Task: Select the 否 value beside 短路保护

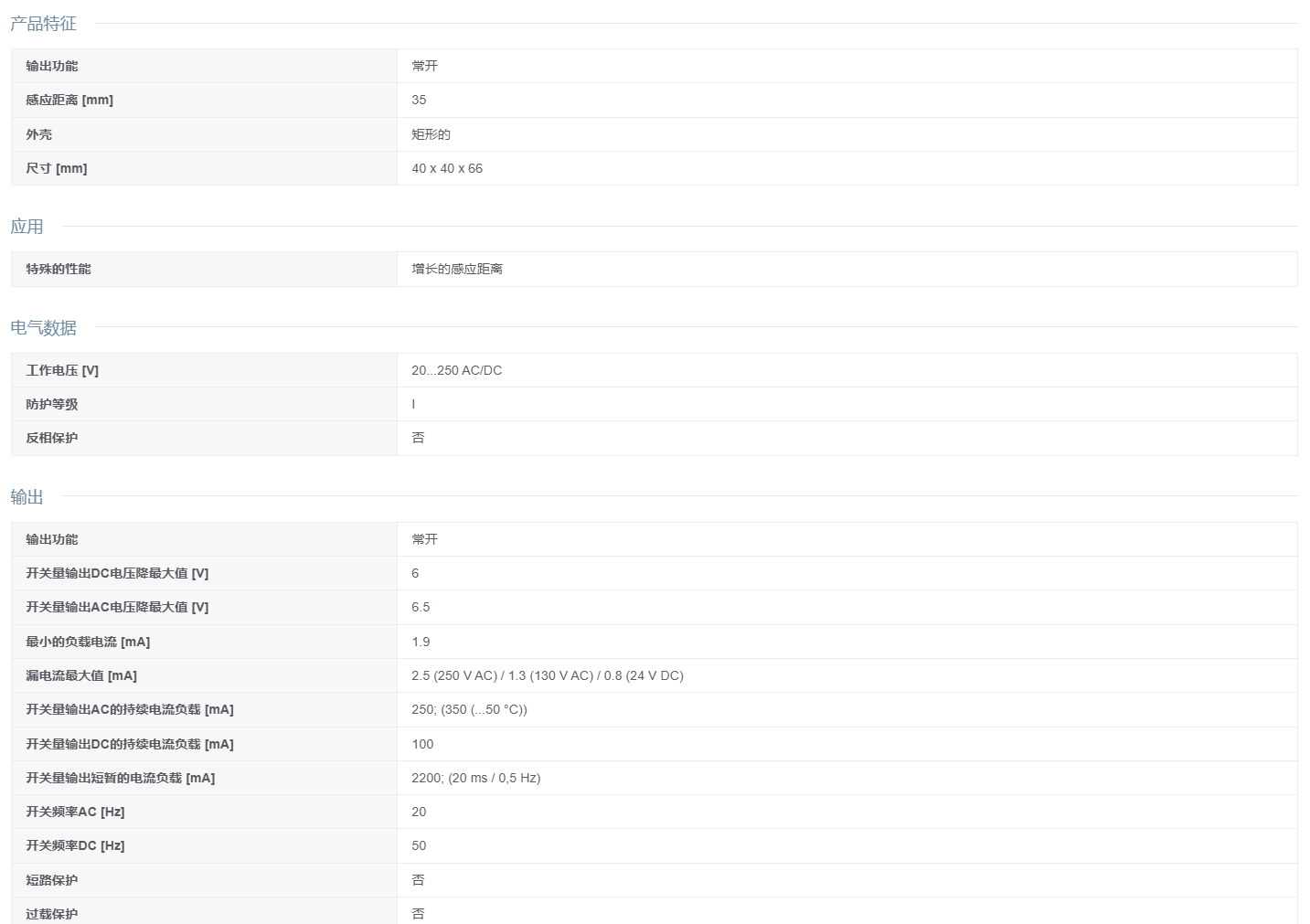Action: click(418, 880)
